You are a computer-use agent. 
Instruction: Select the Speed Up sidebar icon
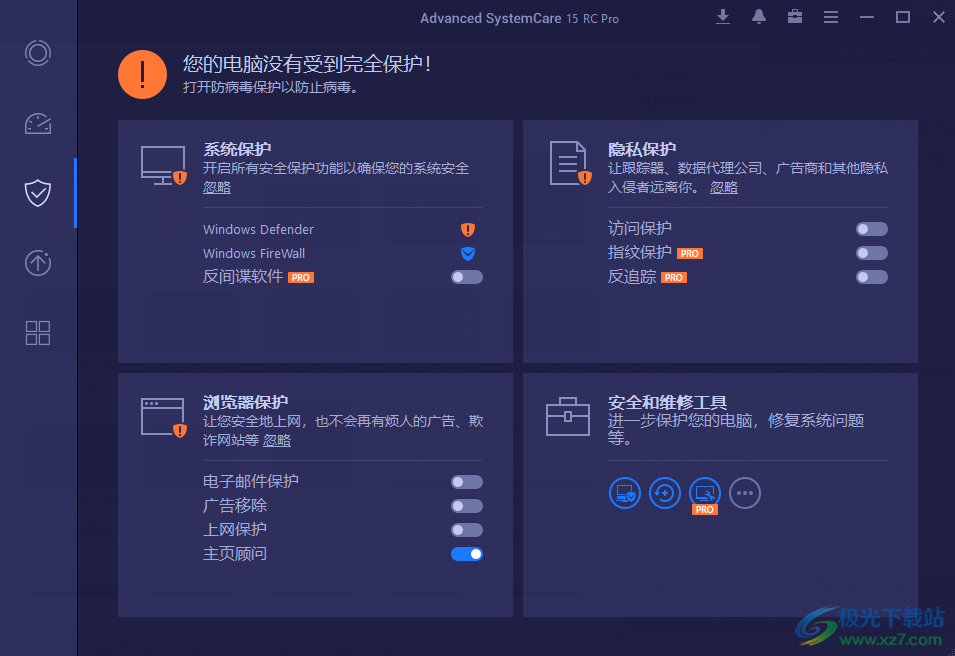[x=38, y=123]
